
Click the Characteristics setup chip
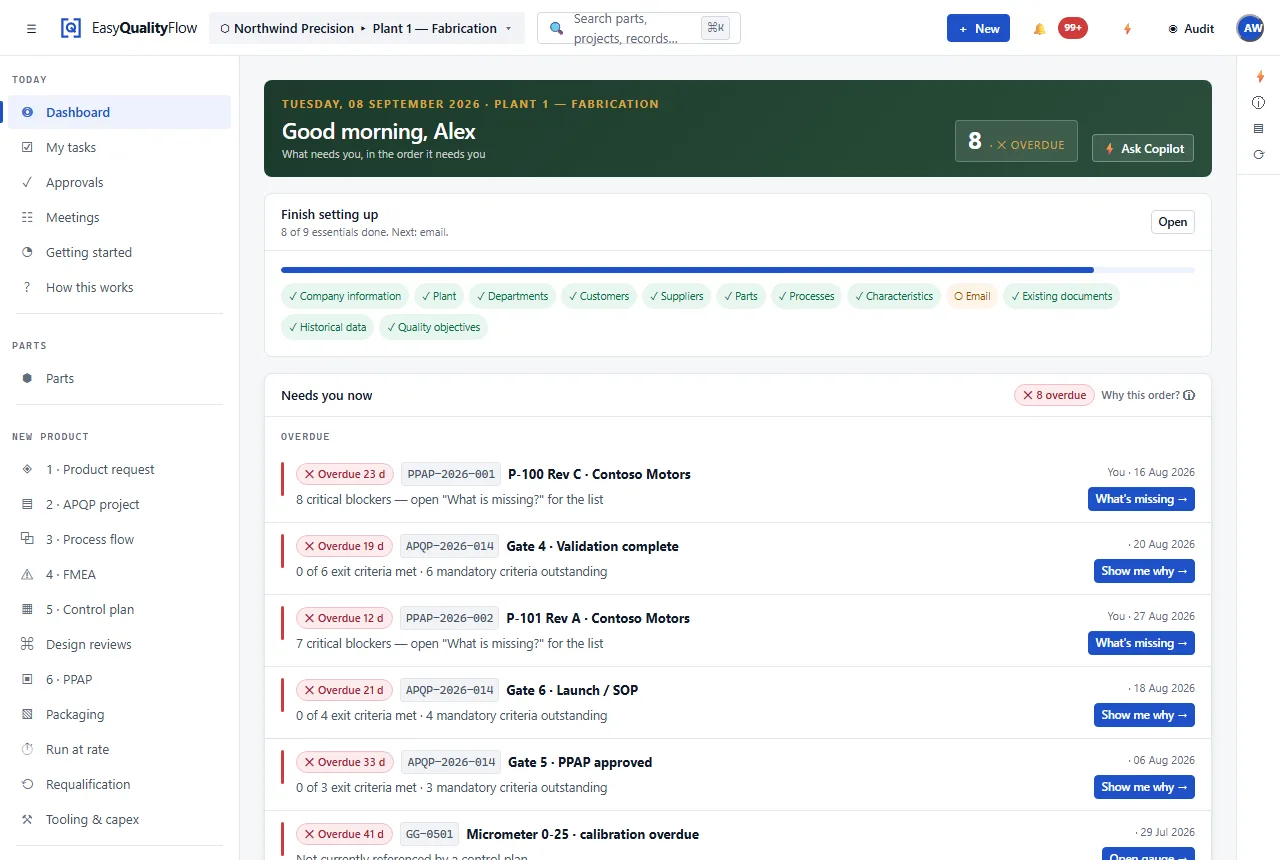[894, 296]
